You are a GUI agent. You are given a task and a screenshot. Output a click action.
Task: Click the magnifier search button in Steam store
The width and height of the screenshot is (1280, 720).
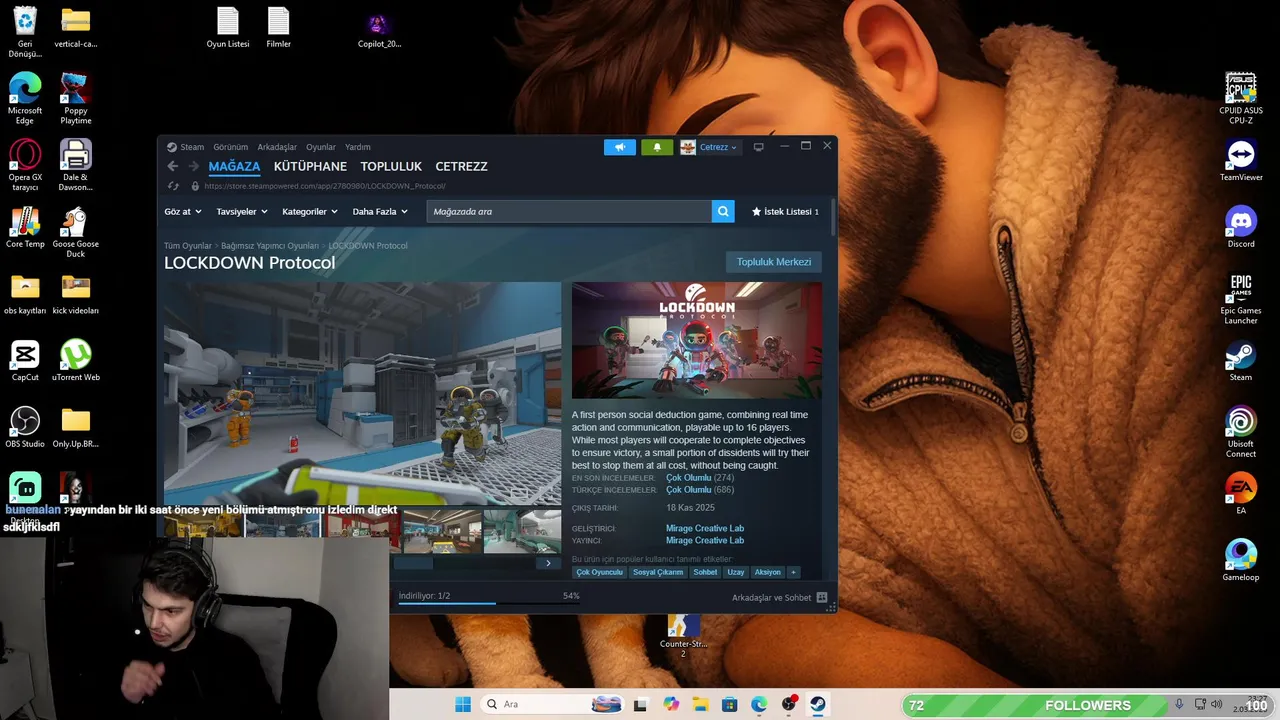point(723,211)
